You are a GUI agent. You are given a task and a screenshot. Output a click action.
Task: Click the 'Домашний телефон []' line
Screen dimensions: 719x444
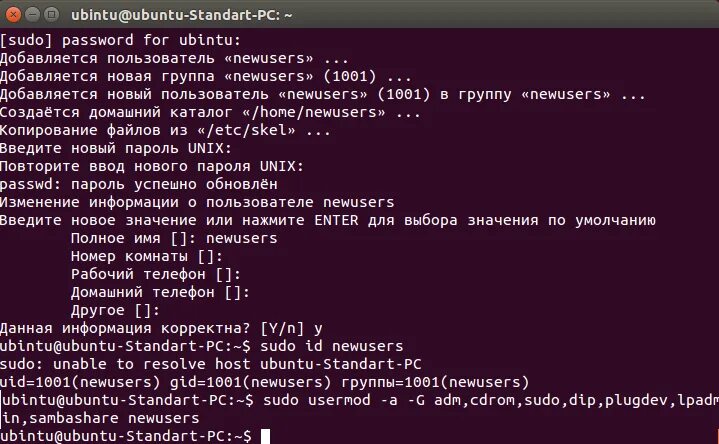coord(159,292)
